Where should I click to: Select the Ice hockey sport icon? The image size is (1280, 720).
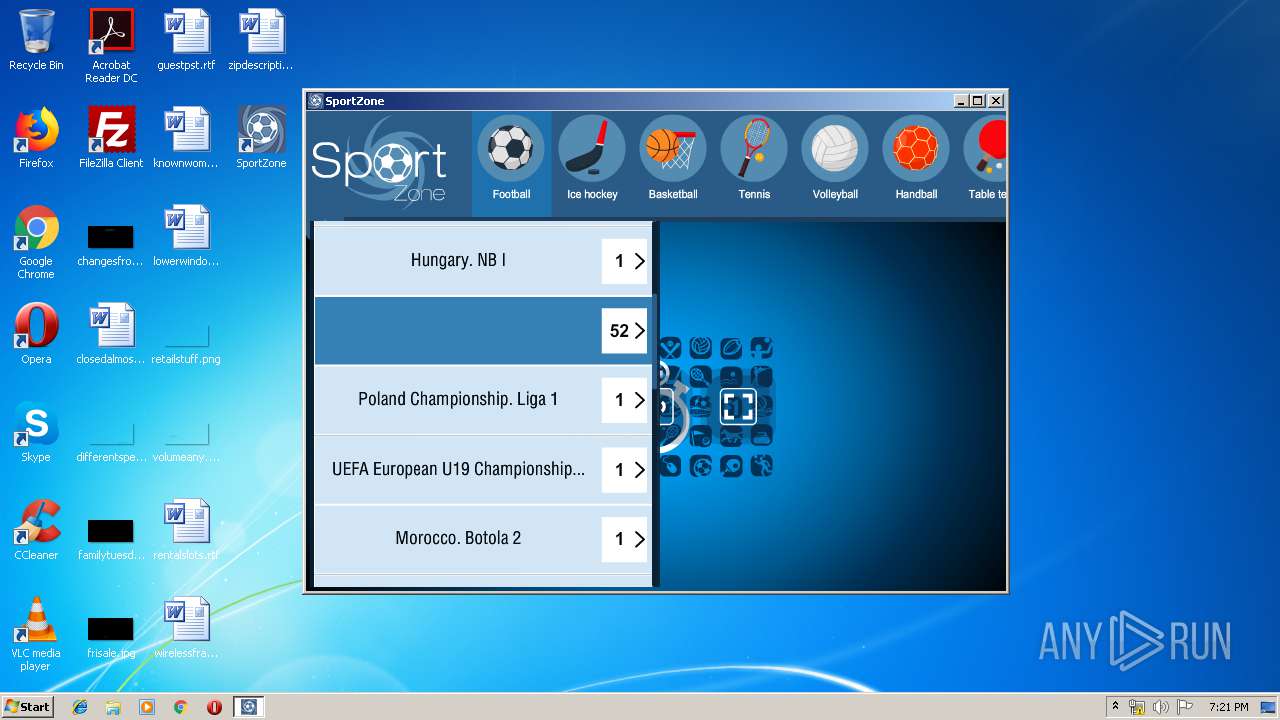tap(592, 148)
